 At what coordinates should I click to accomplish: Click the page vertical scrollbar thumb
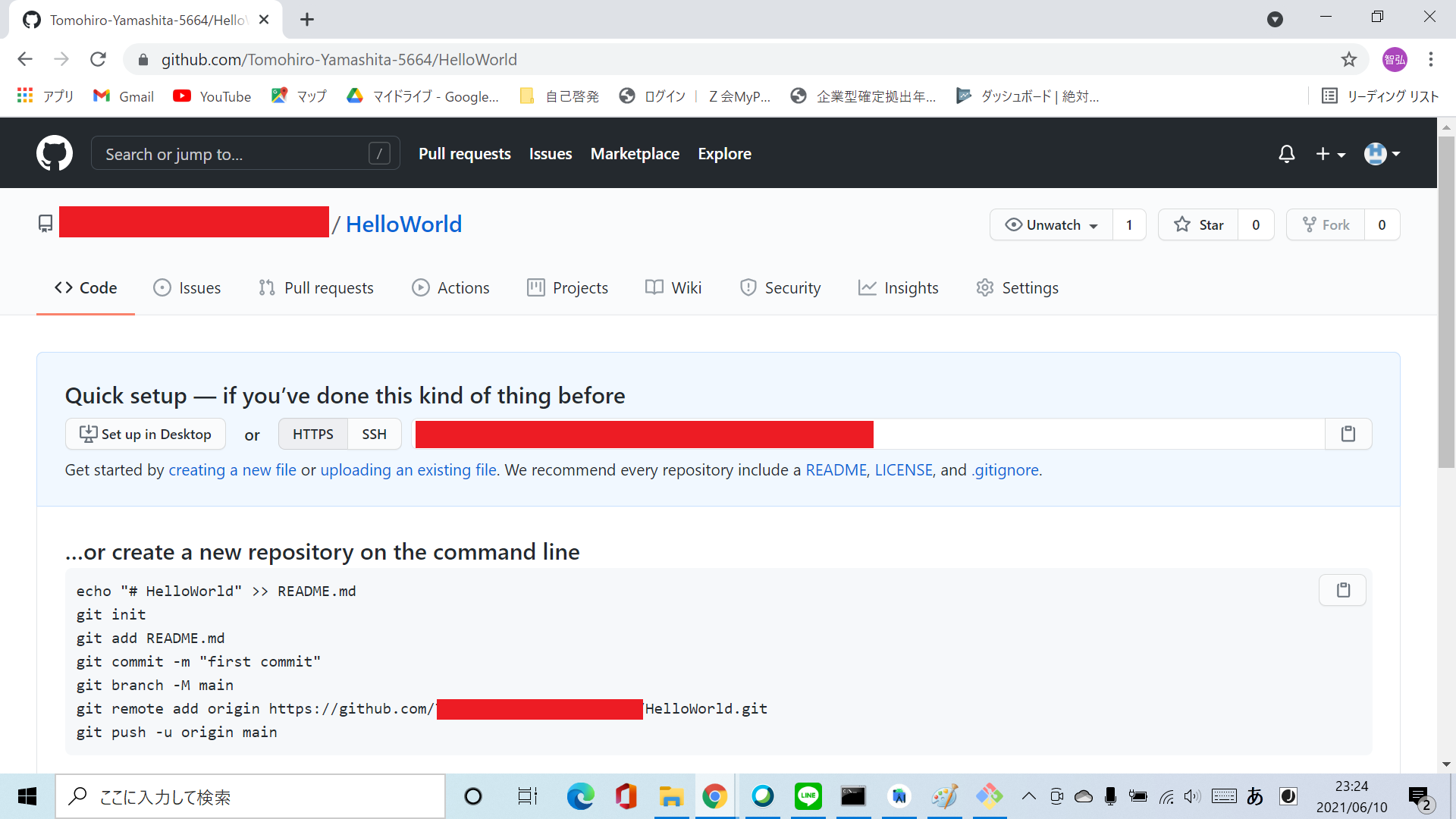[1446, 303]
